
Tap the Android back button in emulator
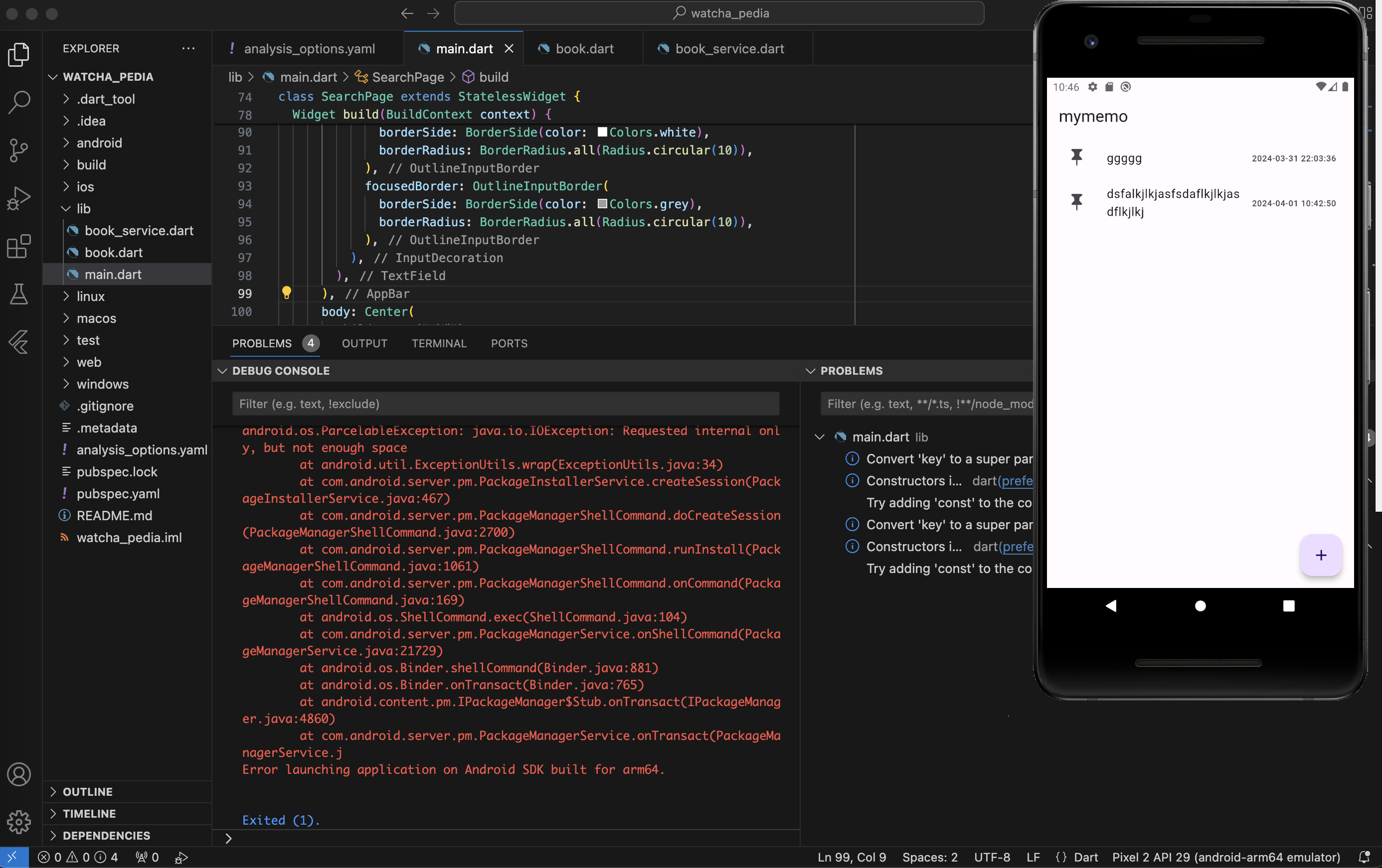1111,606
